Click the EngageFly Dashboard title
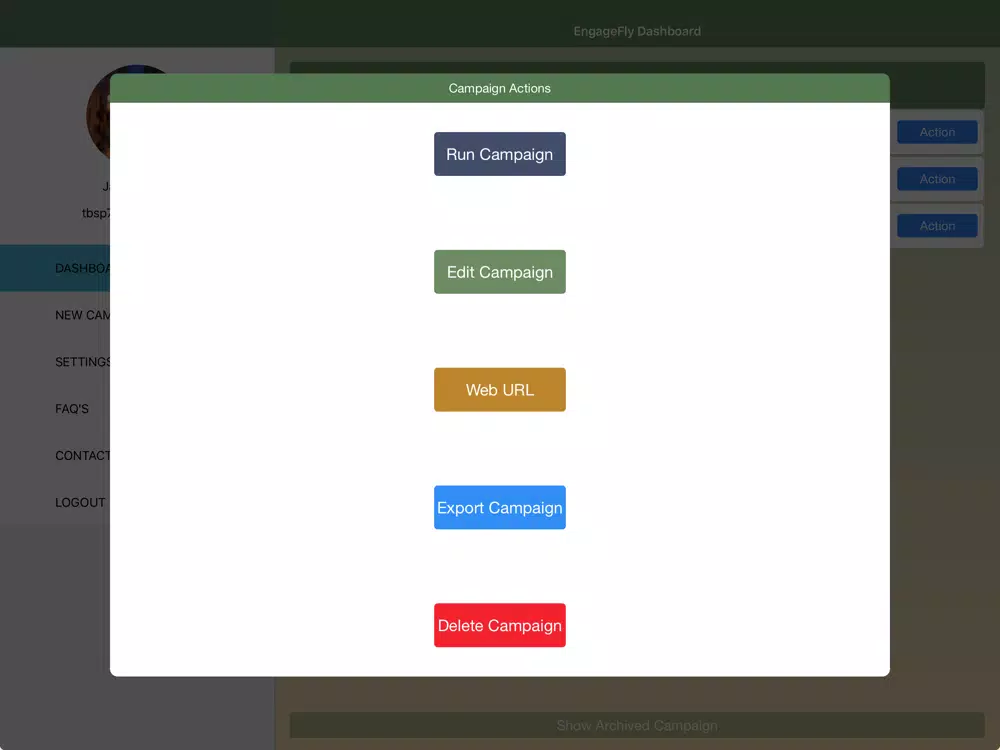Screen dimensions: 1000x750 point(636,31)
